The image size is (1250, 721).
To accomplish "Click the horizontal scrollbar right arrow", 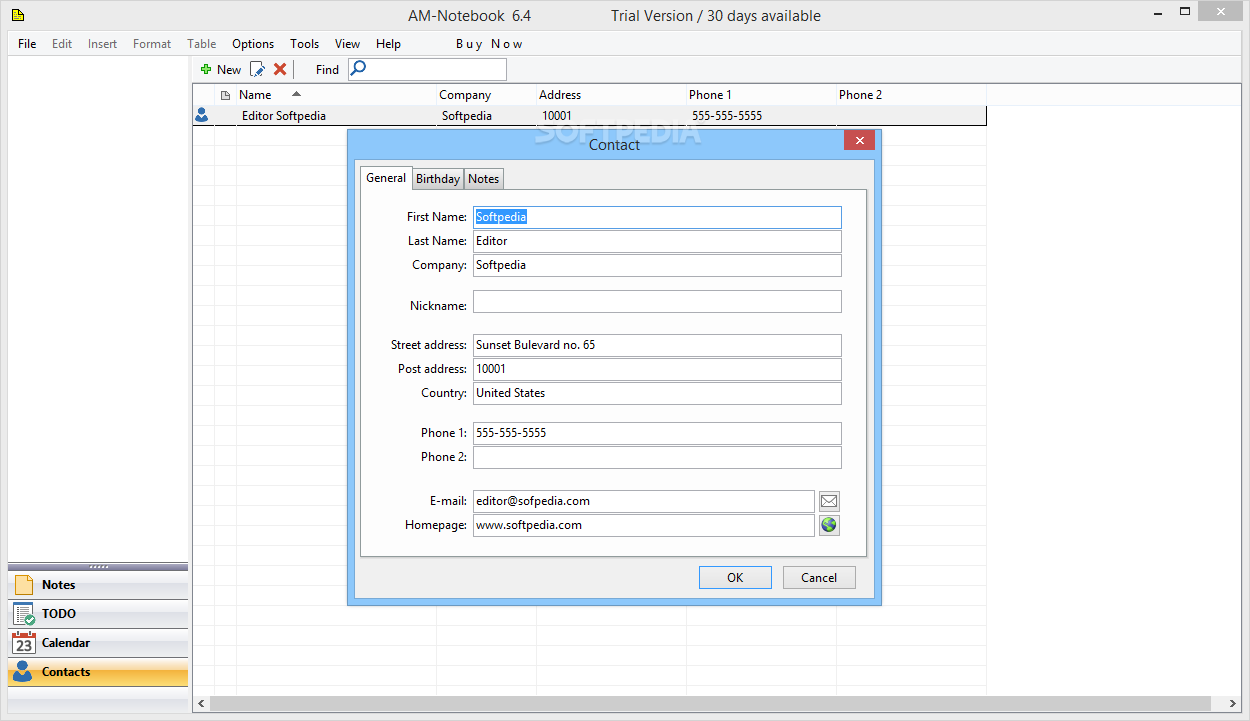I will point(1233,704).
